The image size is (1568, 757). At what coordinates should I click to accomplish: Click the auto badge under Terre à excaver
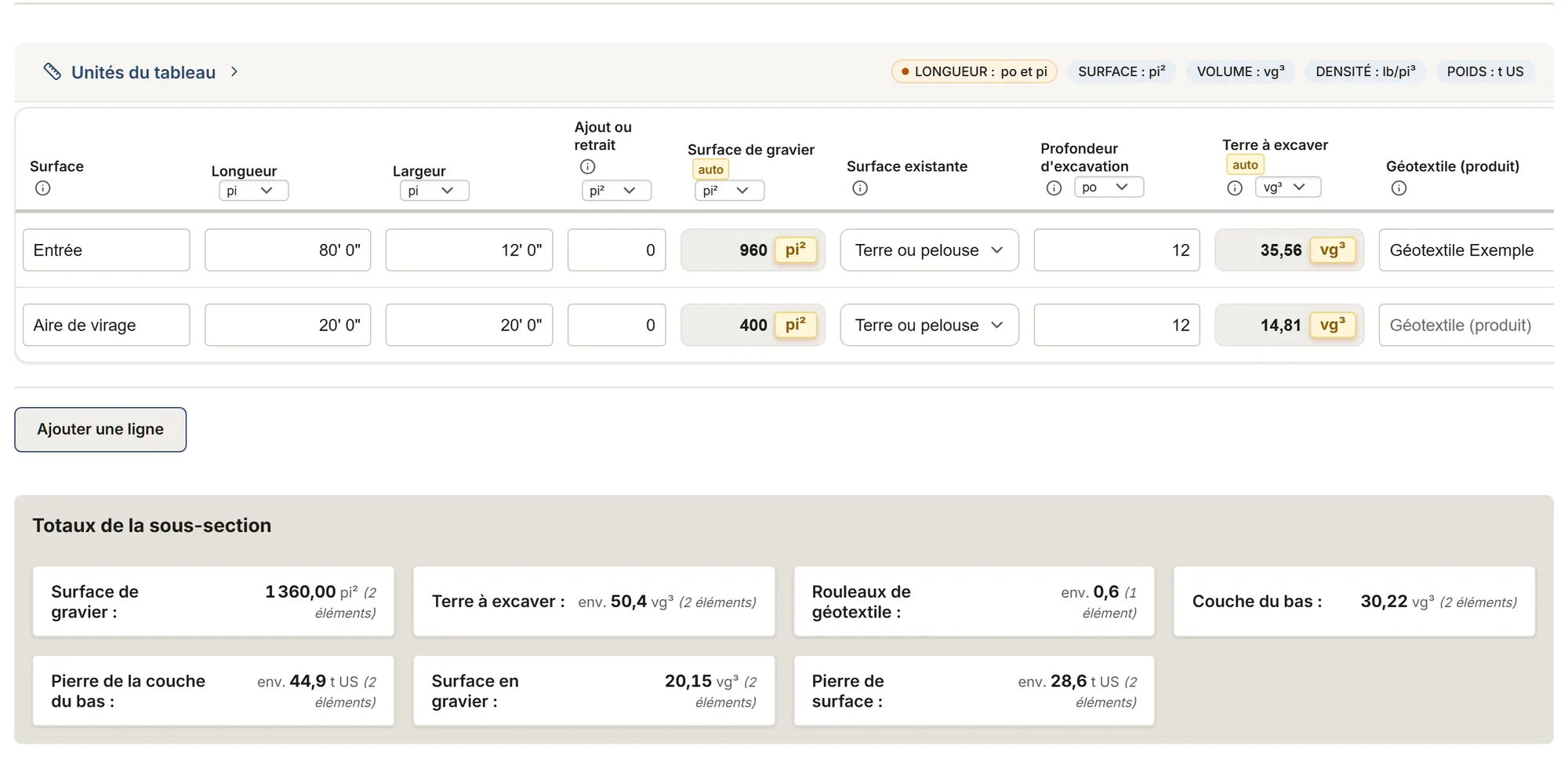pyautogui.click(x=1245, y=165)
